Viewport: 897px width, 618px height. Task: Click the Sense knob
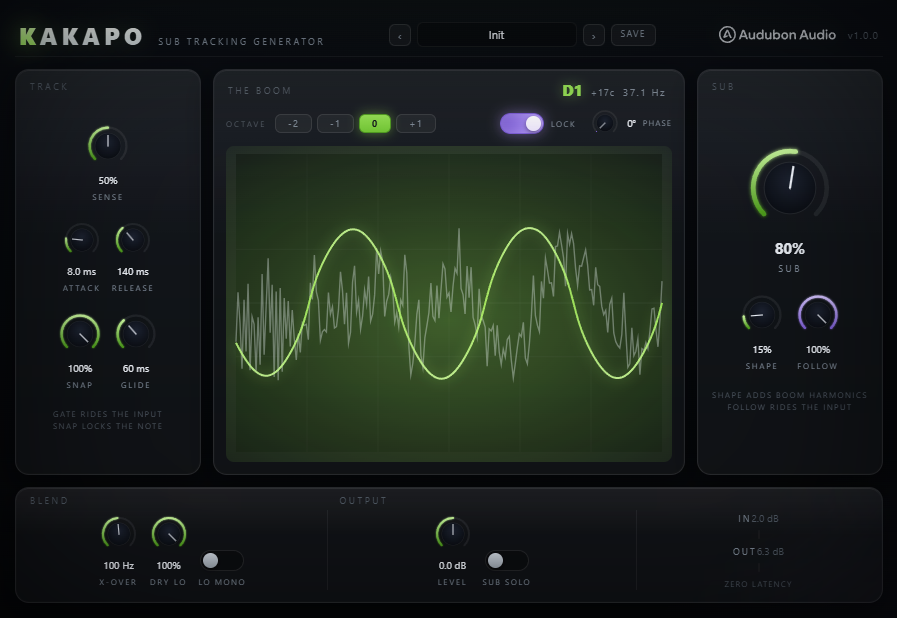[108, 145]
